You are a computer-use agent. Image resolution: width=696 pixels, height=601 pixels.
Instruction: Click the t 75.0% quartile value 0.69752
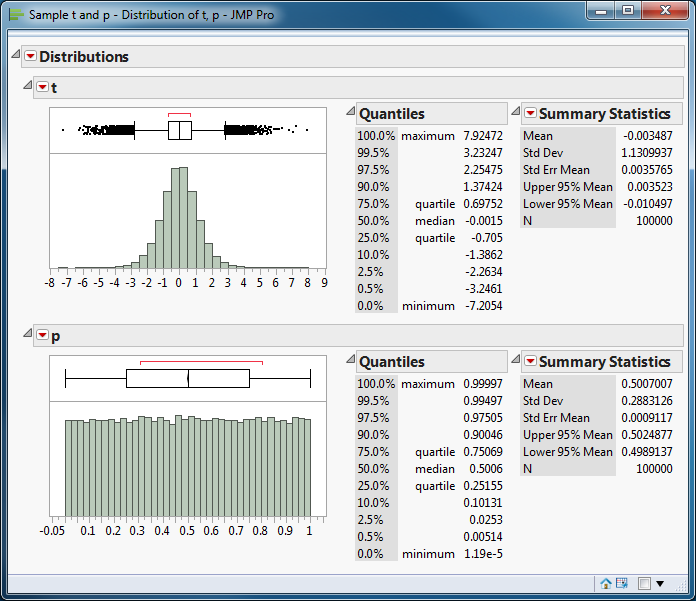[483, 204]
